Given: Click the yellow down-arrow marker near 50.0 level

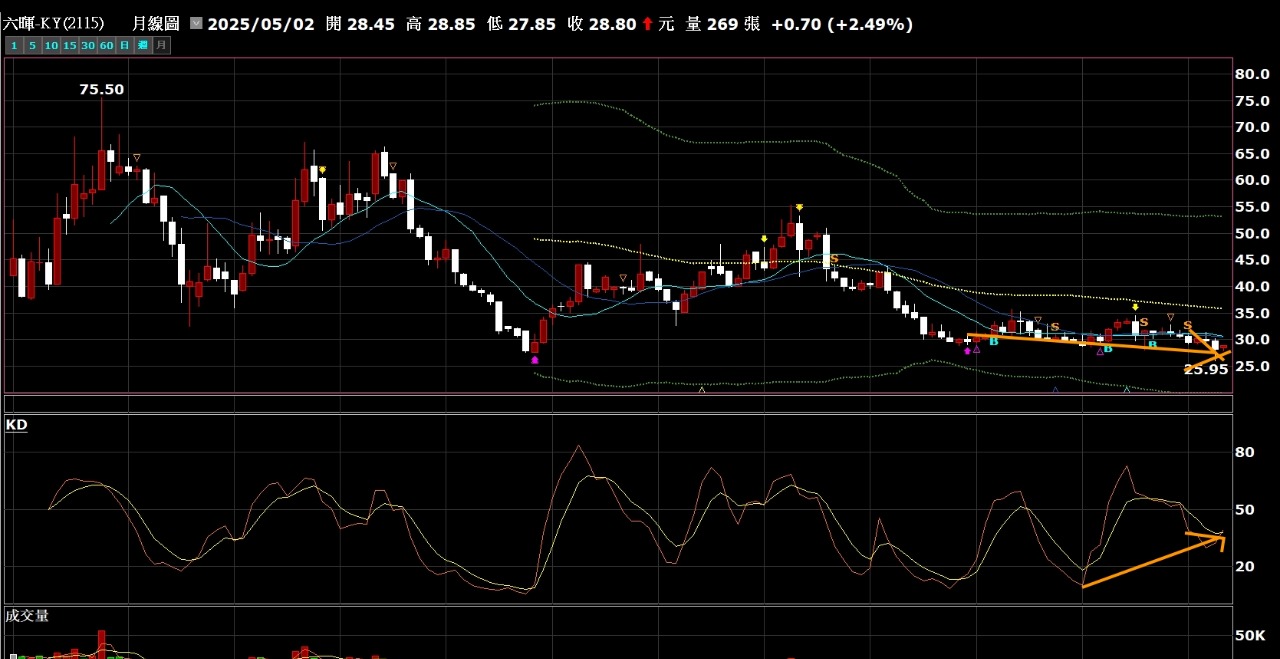Looking at the screenshot, I should click(764, 239).
